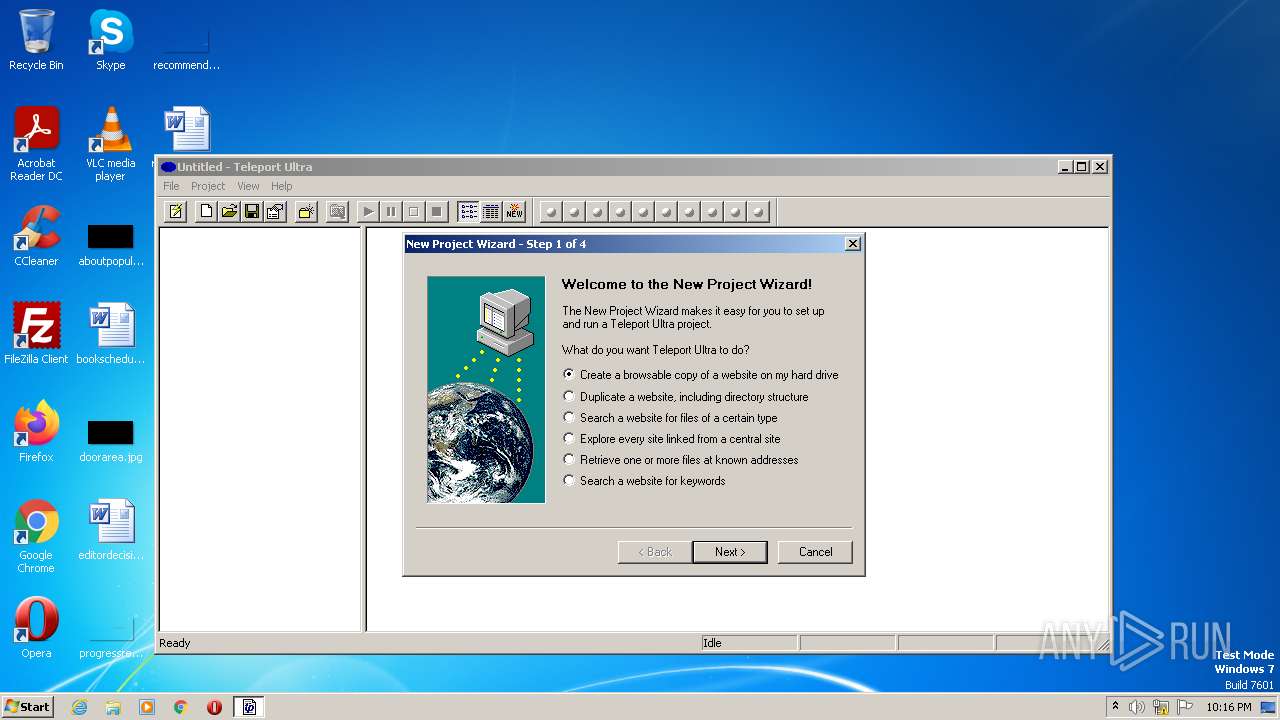Open the Project Properties toolbar icon
Image resolution: width=1280 pixels, height=720 pixels.
(x=275, y=212)
